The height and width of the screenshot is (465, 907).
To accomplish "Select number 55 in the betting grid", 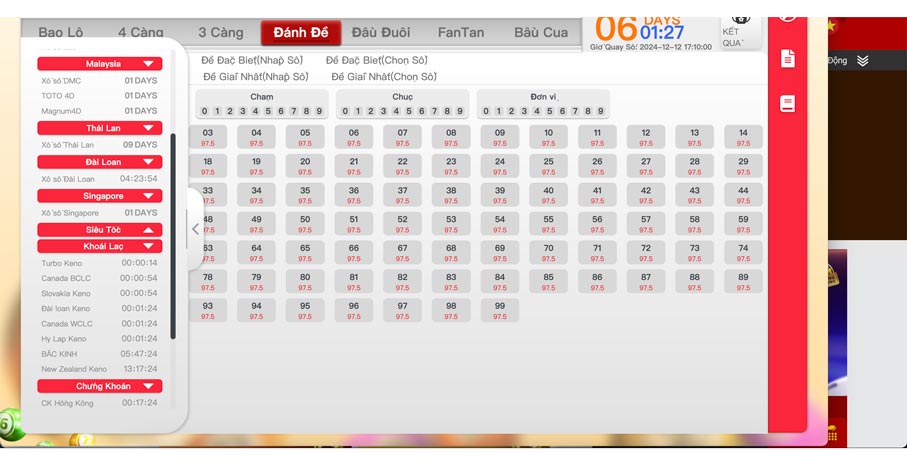I will (548, 224).
